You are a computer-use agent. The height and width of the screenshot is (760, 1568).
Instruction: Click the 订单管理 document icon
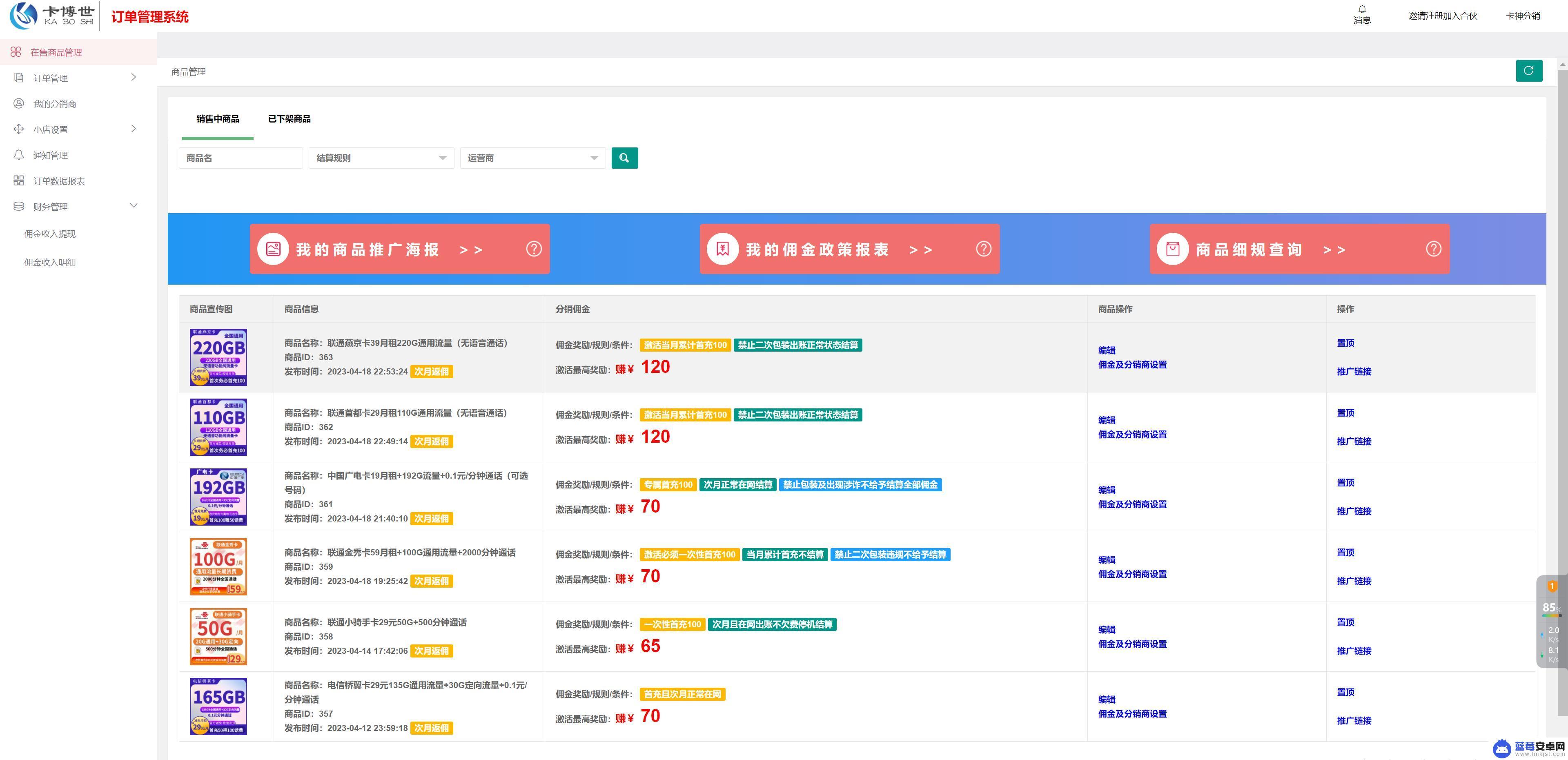[x=19, y=78]
